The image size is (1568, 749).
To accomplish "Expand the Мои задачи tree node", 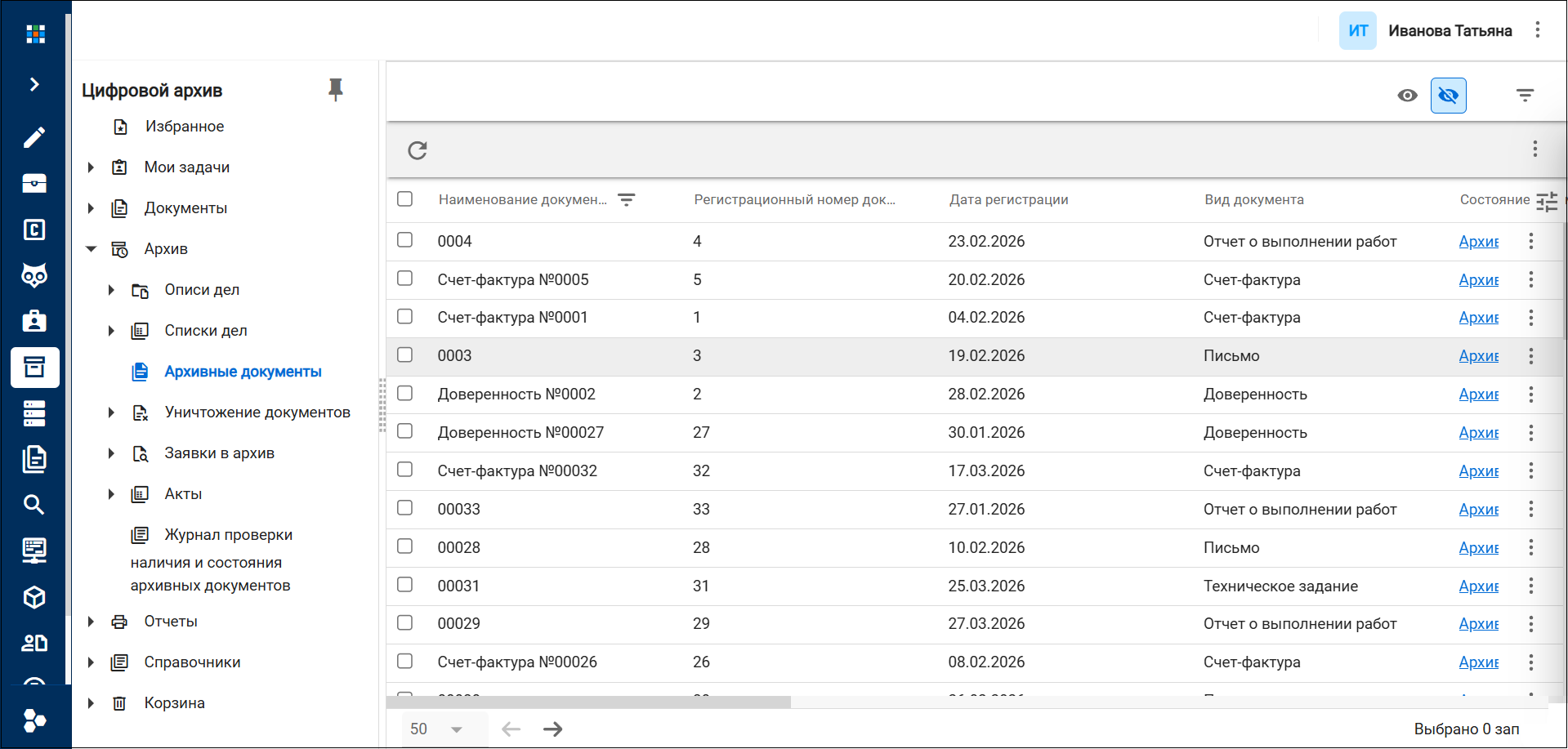I will pyautogui.click(x=91, y=167).
